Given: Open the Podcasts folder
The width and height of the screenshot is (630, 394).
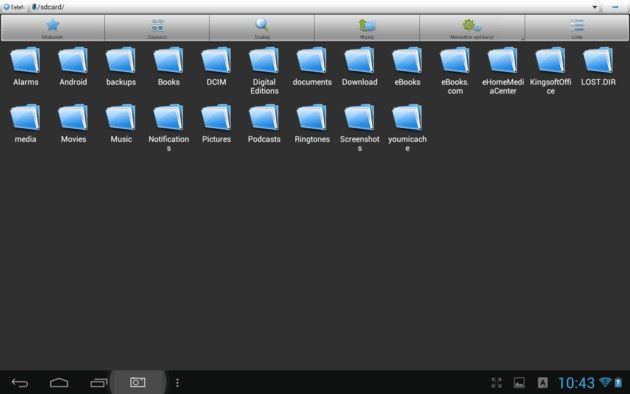Looking at the screenshot, I should 264,124.
